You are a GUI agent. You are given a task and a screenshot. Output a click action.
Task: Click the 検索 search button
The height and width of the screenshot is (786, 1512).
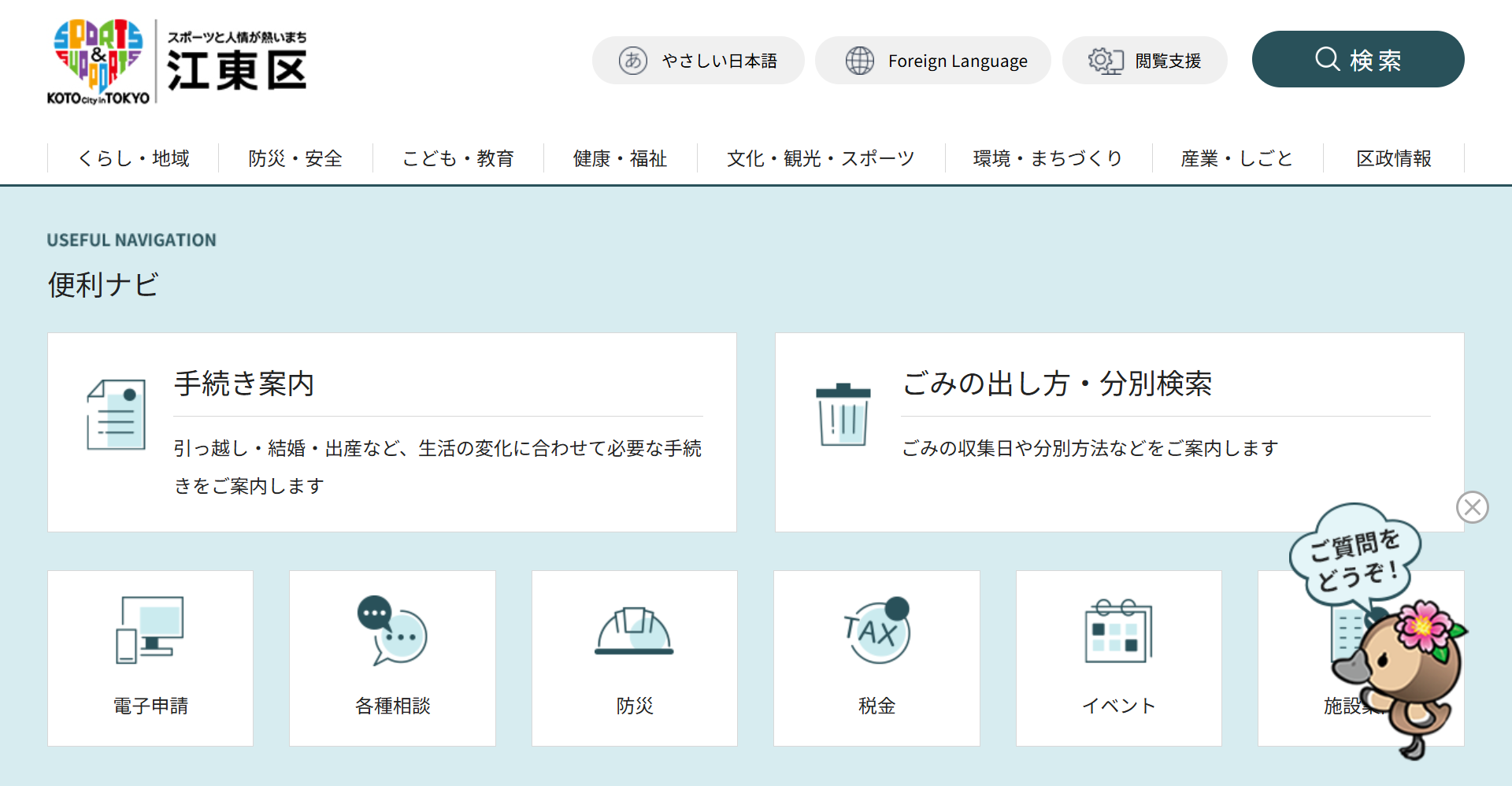[x=1358, y=60]
